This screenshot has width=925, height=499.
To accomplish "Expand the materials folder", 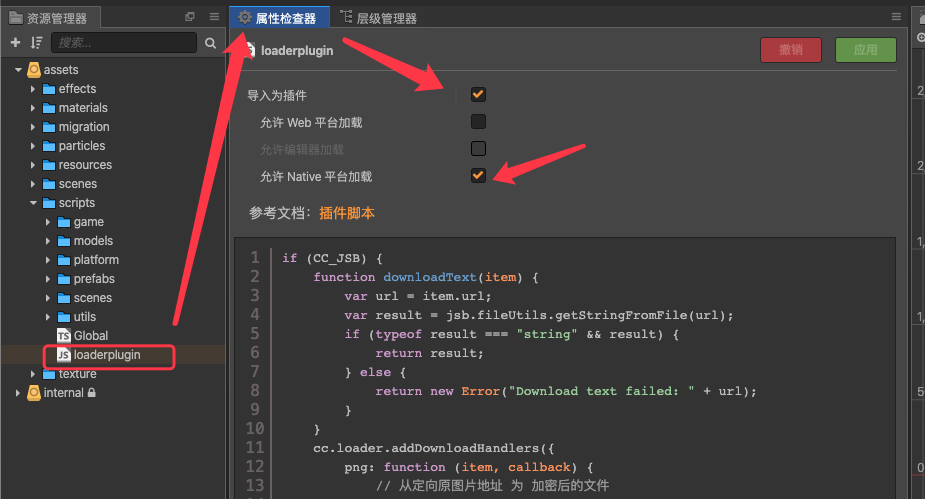I will tap(33, 108).
